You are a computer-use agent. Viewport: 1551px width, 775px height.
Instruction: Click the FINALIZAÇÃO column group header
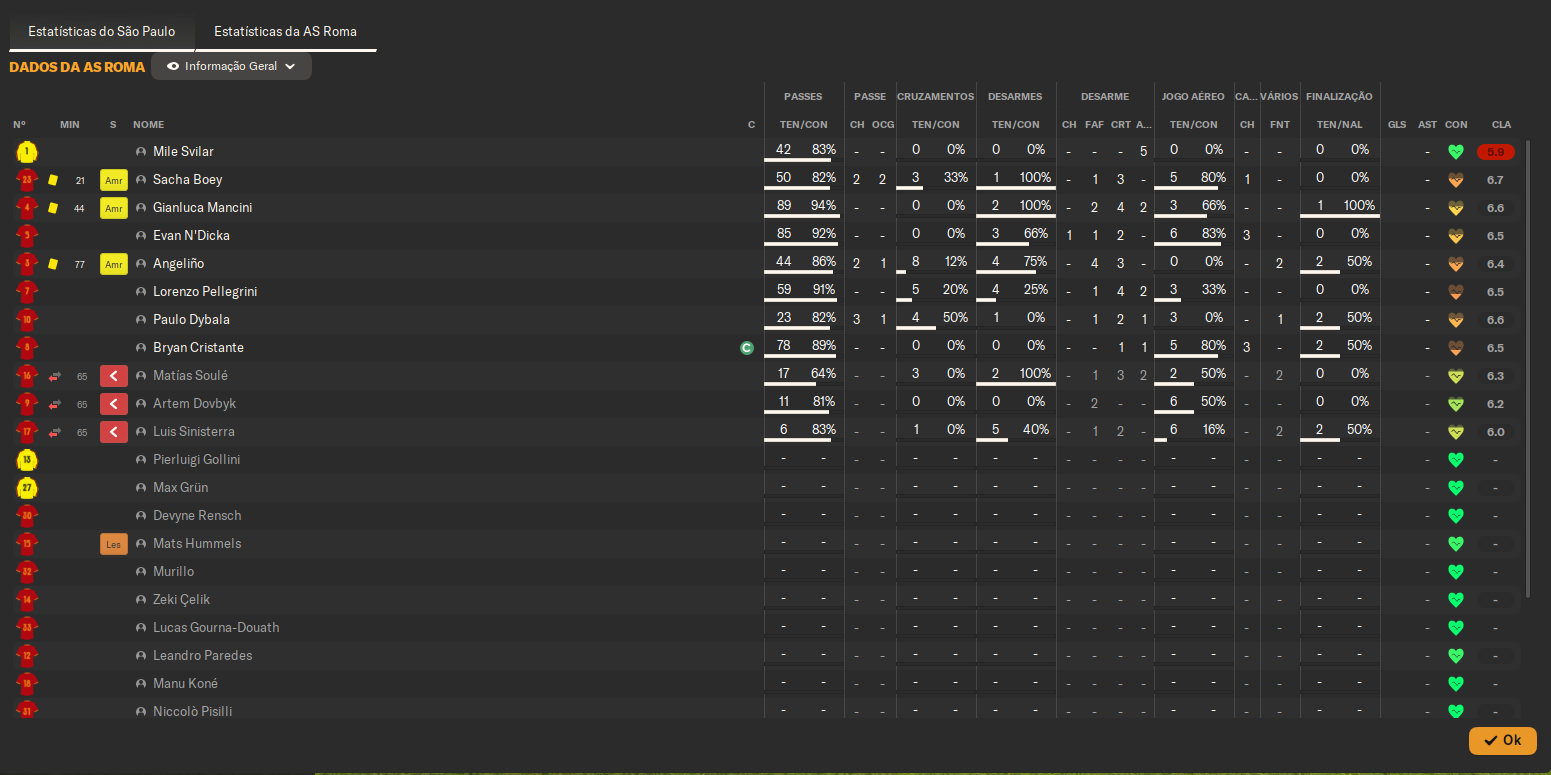point(1340,97)
